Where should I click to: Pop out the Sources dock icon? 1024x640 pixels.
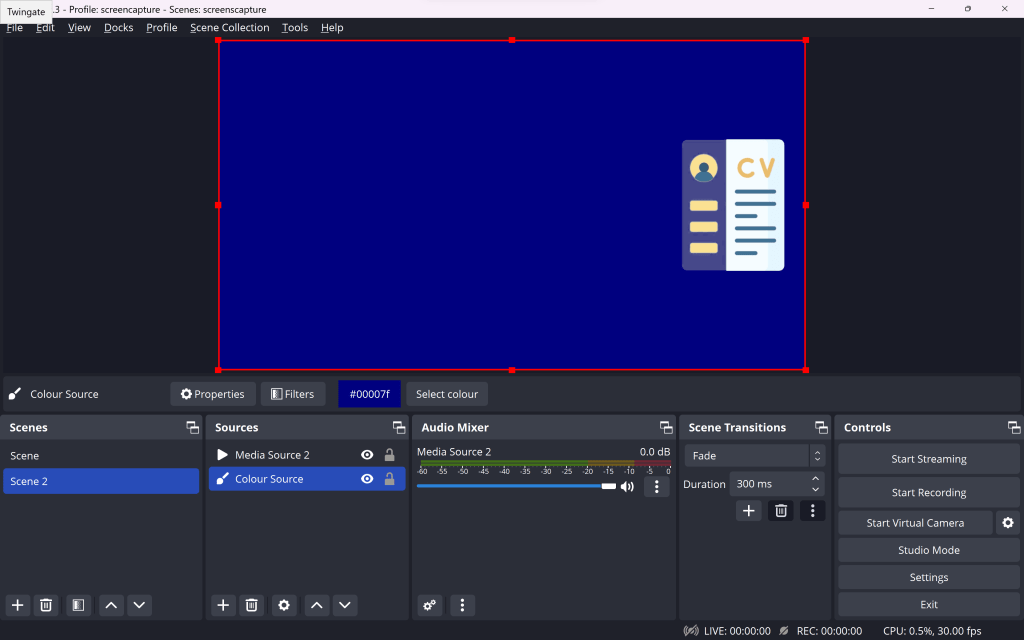399,427
